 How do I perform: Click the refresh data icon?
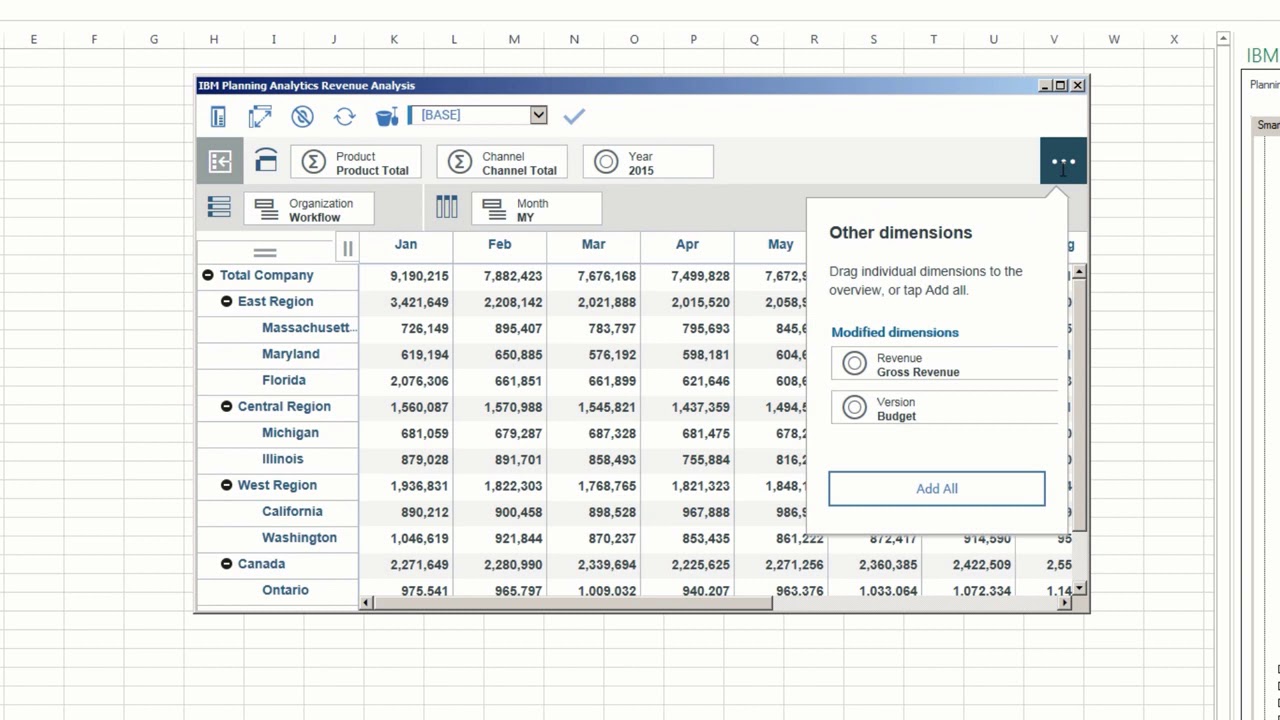(x=344, y=116)
